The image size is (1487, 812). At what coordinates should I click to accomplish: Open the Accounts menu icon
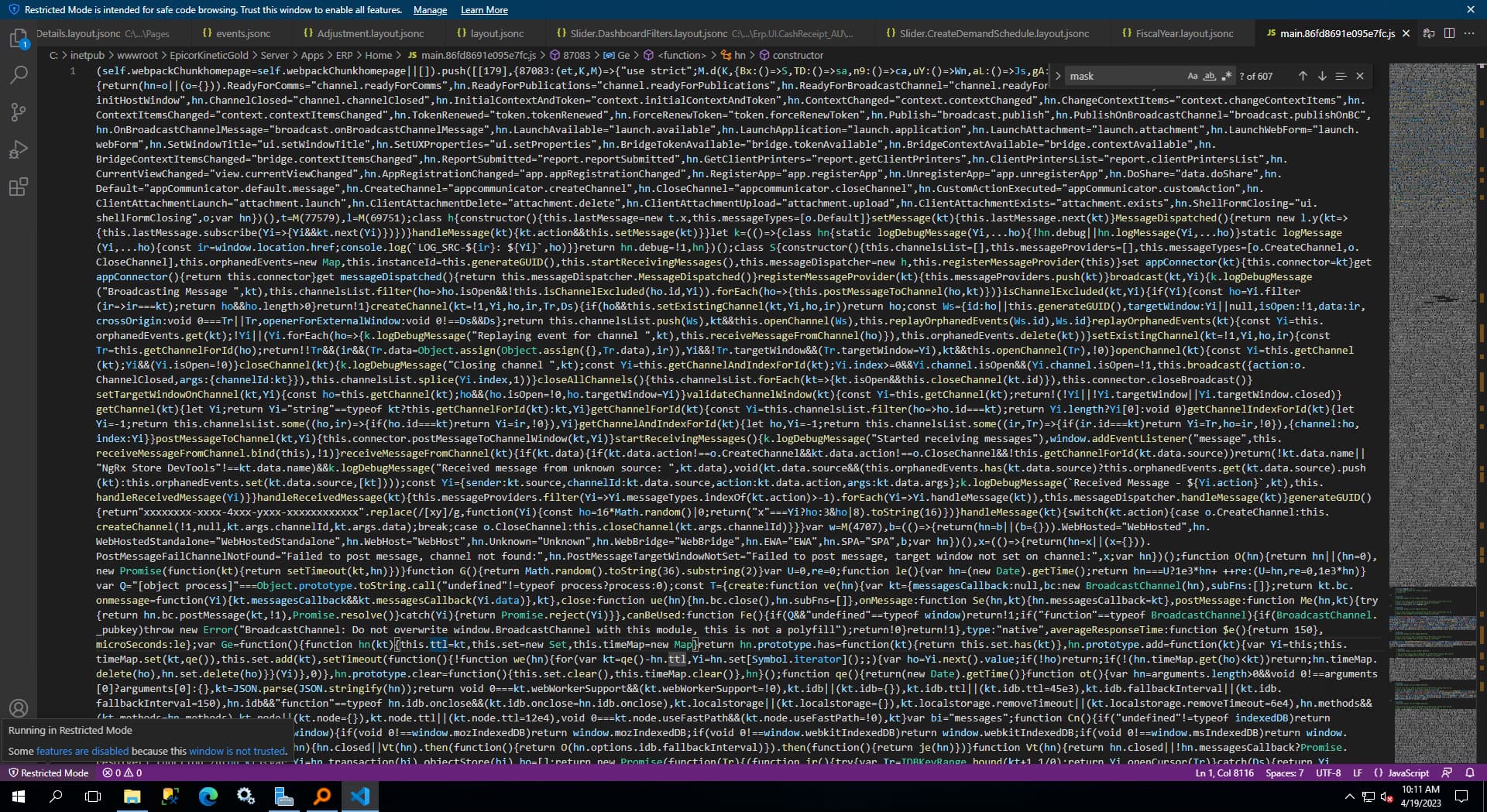[19, 708]
